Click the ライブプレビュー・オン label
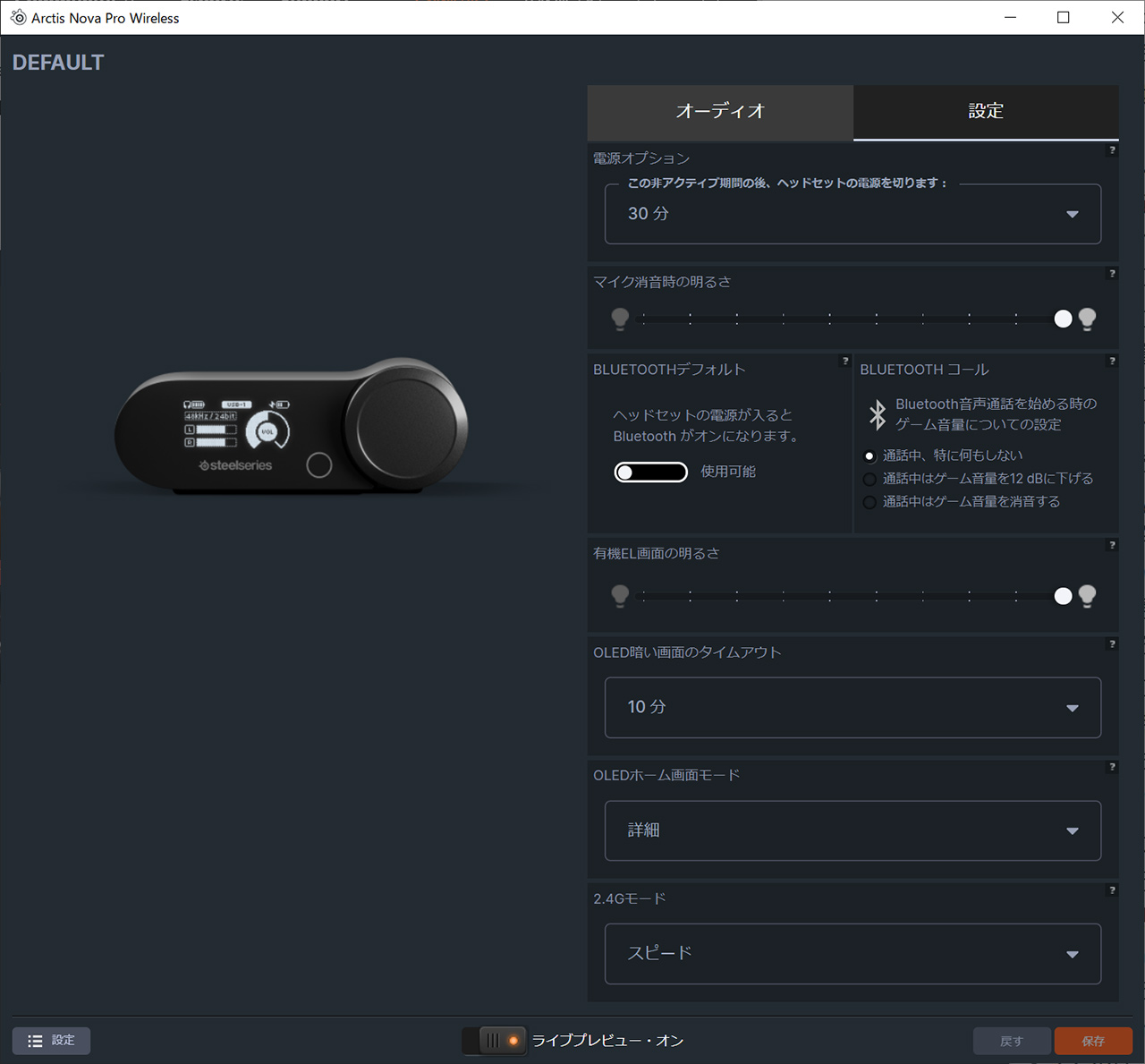The height and width of the screenshot is (1064, 1145). pos(608,1041)
